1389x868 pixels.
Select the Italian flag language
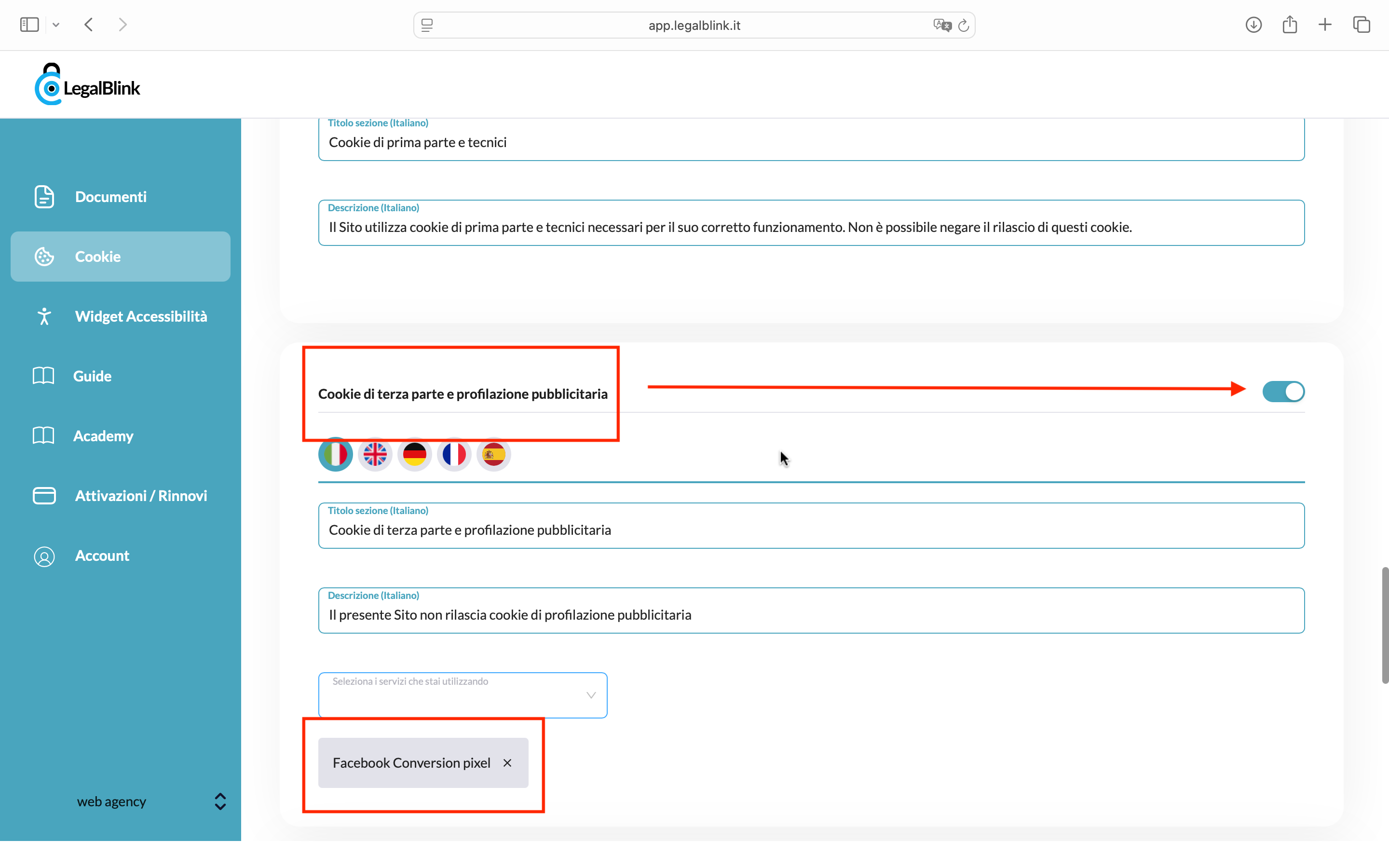click(x=335, y=455)
